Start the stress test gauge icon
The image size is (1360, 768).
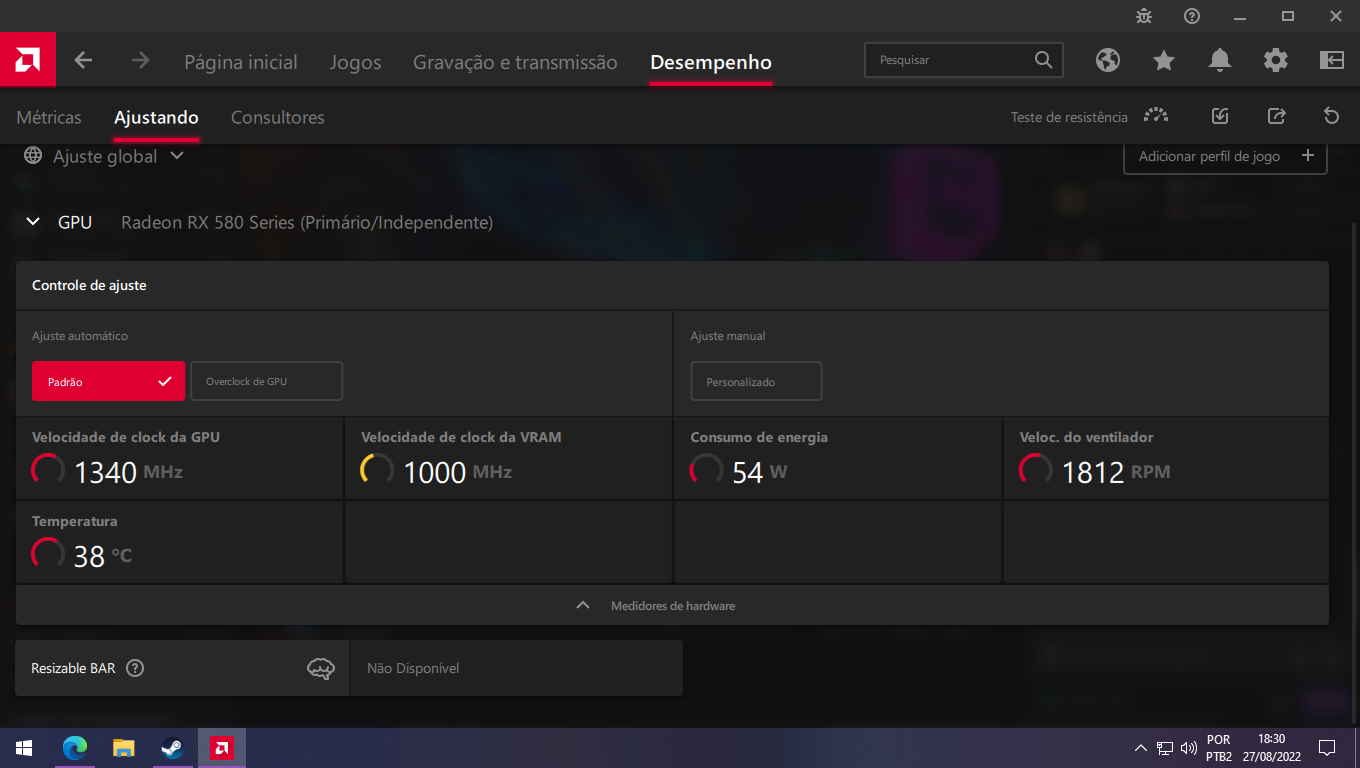click(x=1155, y=116)
